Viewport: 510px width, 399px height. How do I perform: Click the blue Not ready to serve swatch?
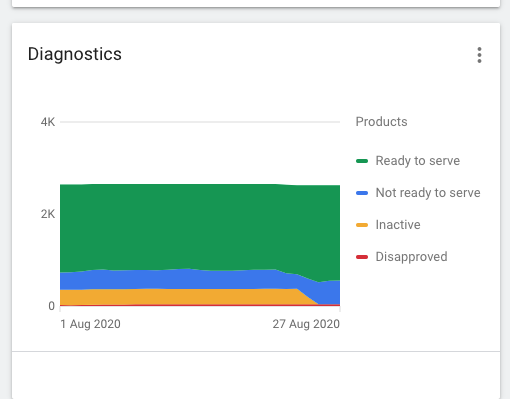click(x=362, y=193)
